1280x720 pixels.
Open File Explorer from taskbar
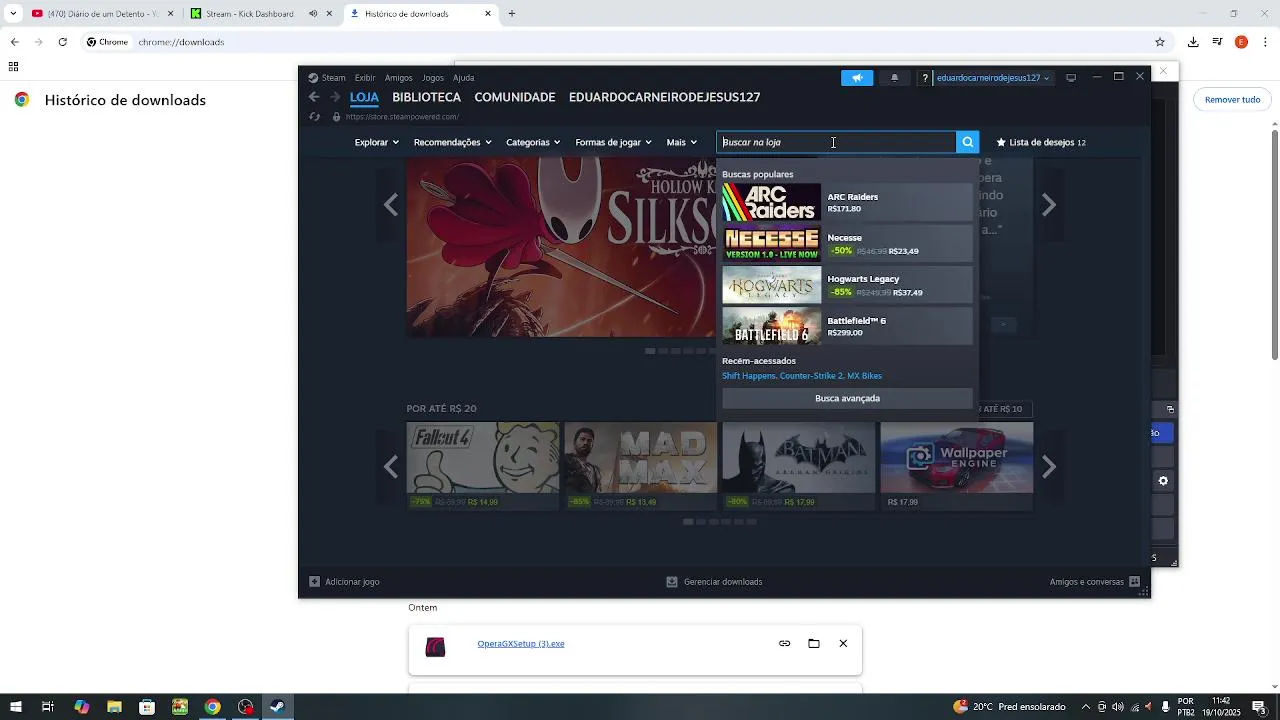114,707
